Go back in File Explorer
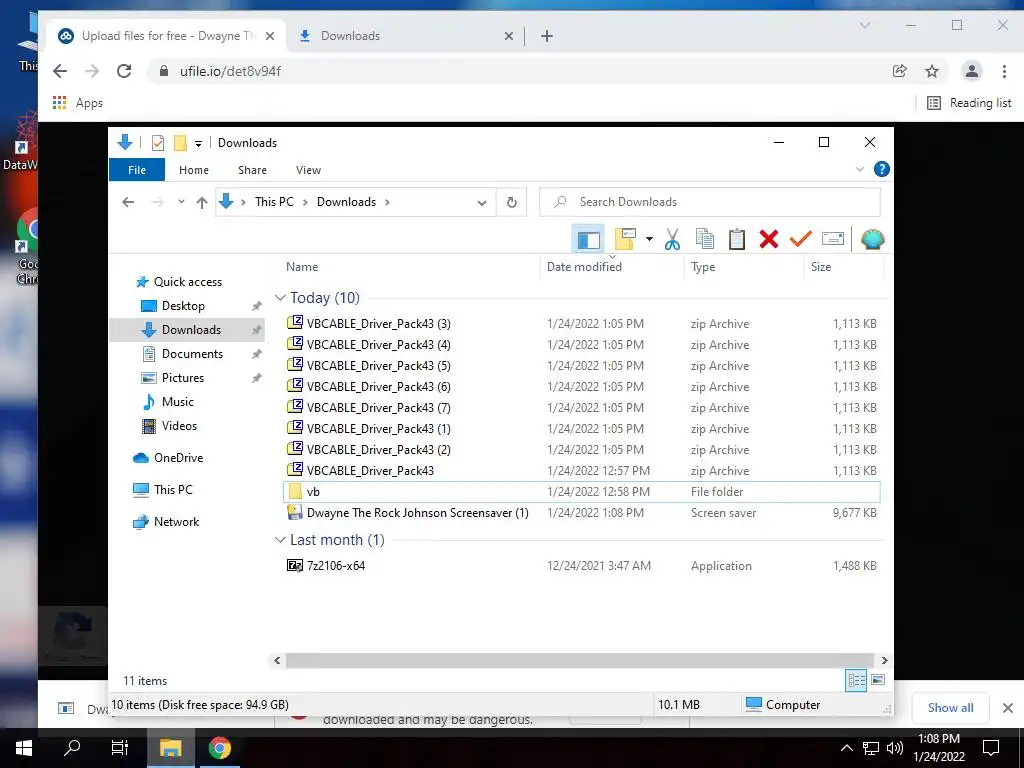Image resolution: width=1024 pixels, height=768 pixels. coord(128,202)
